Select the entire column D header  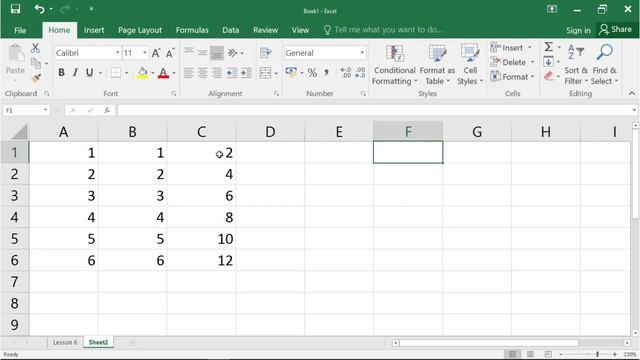[x=270, y=132]
